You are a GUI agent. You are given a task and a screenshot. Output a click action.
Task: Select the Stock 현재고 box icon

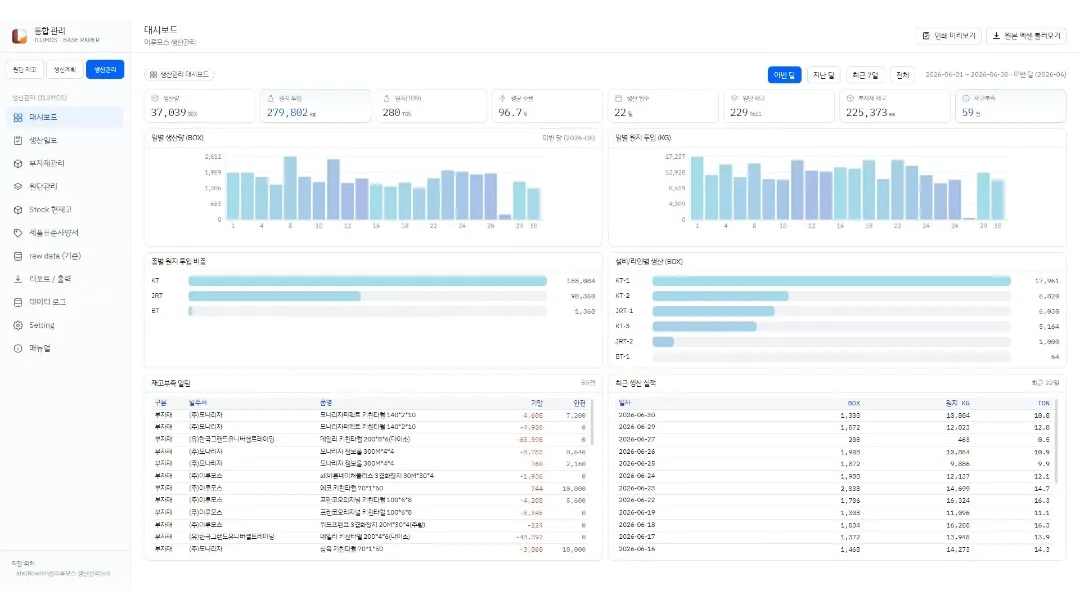click(x=18, y=210)
